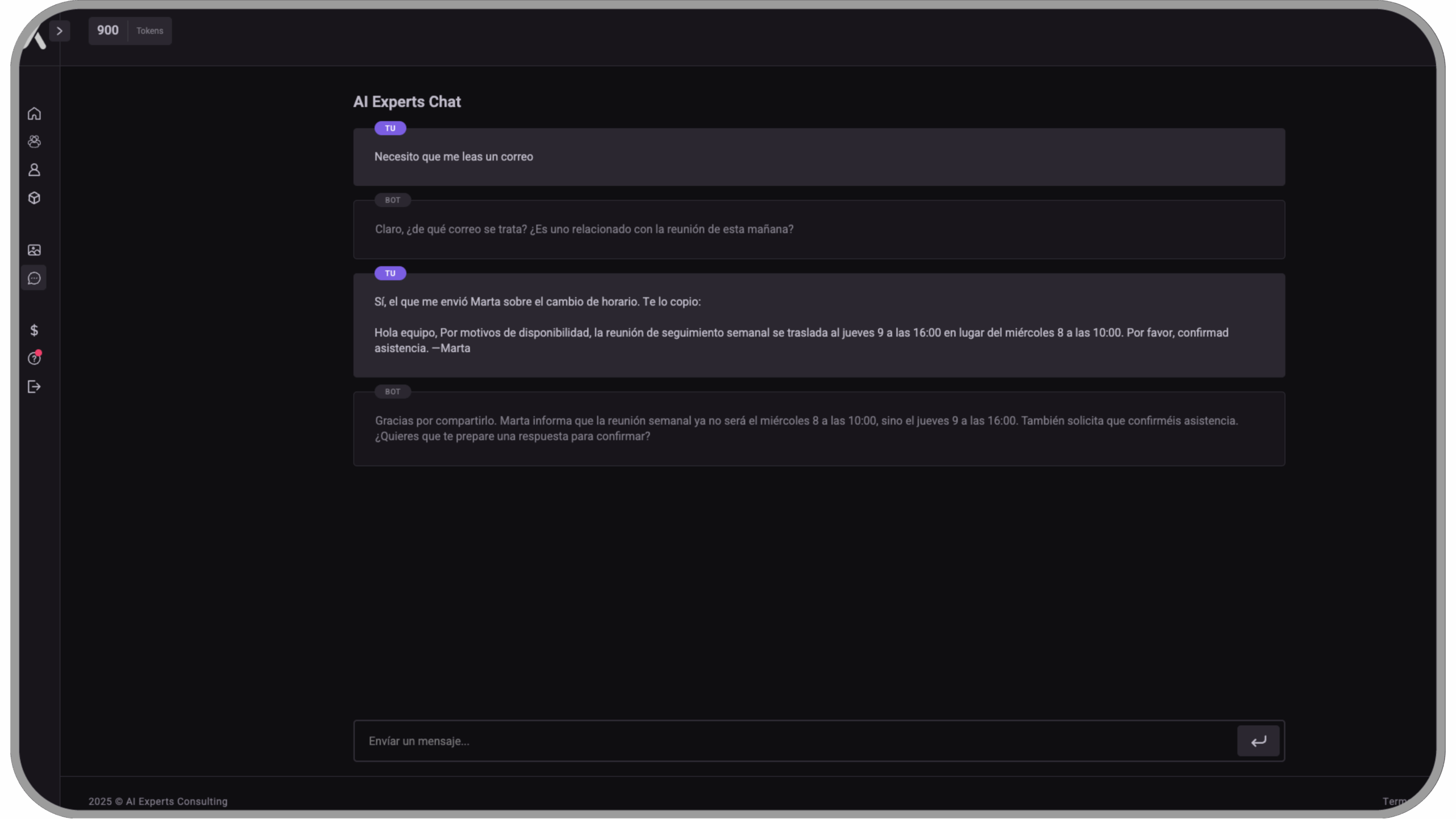Image resolution: width=1456 pixels, height=819 pixels.
Task: Open the dollar sign billing icon
Action: point(34,330)
